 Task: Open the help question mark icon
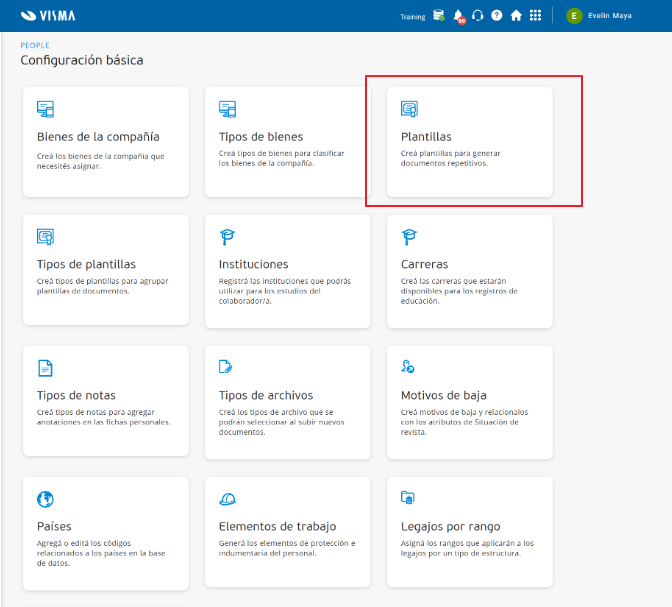click(x=497, y=16)
